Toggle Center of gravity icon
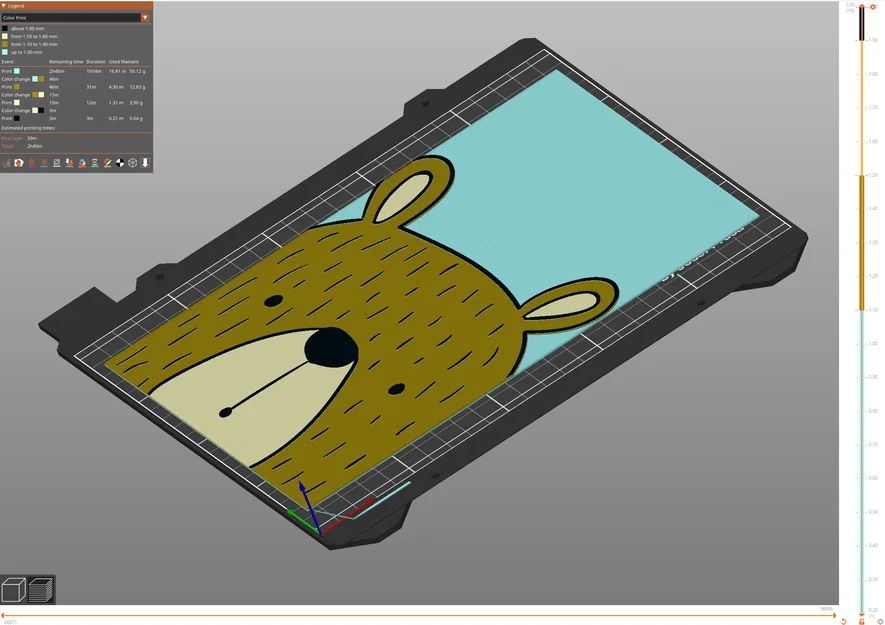This screenshot has height=625, width=885. coord(120,163)
